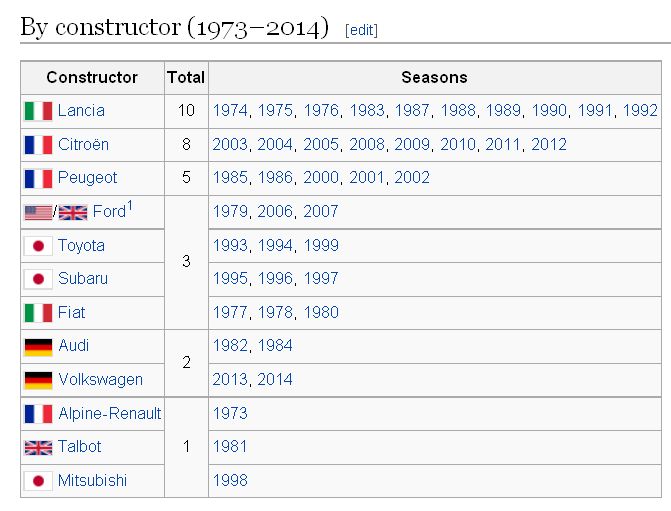
Task: Click the footnote 1 superscript after Ford
Action: 130,206
